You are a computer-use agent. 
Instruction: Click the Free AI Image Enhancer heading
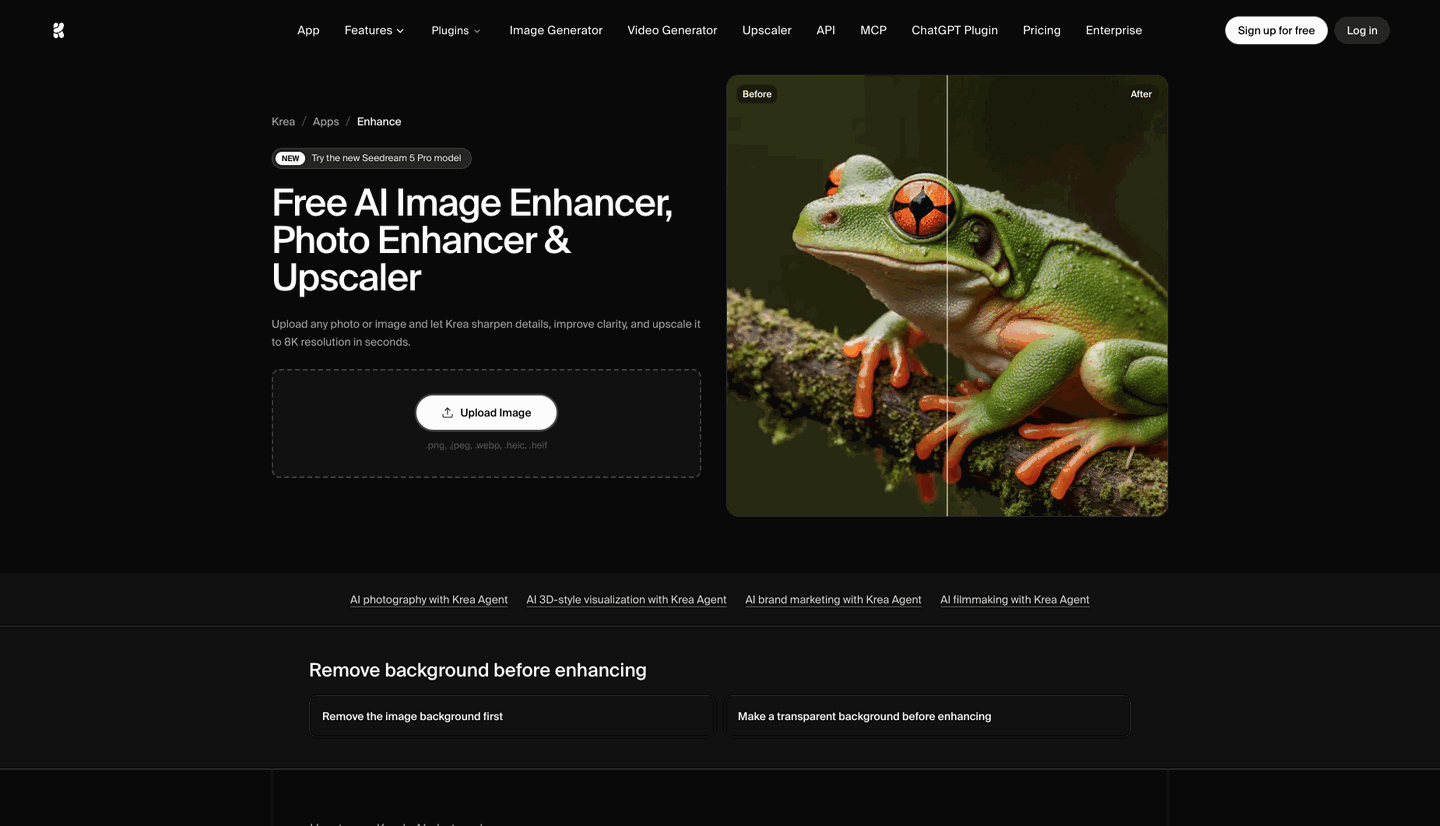(472, 240)
